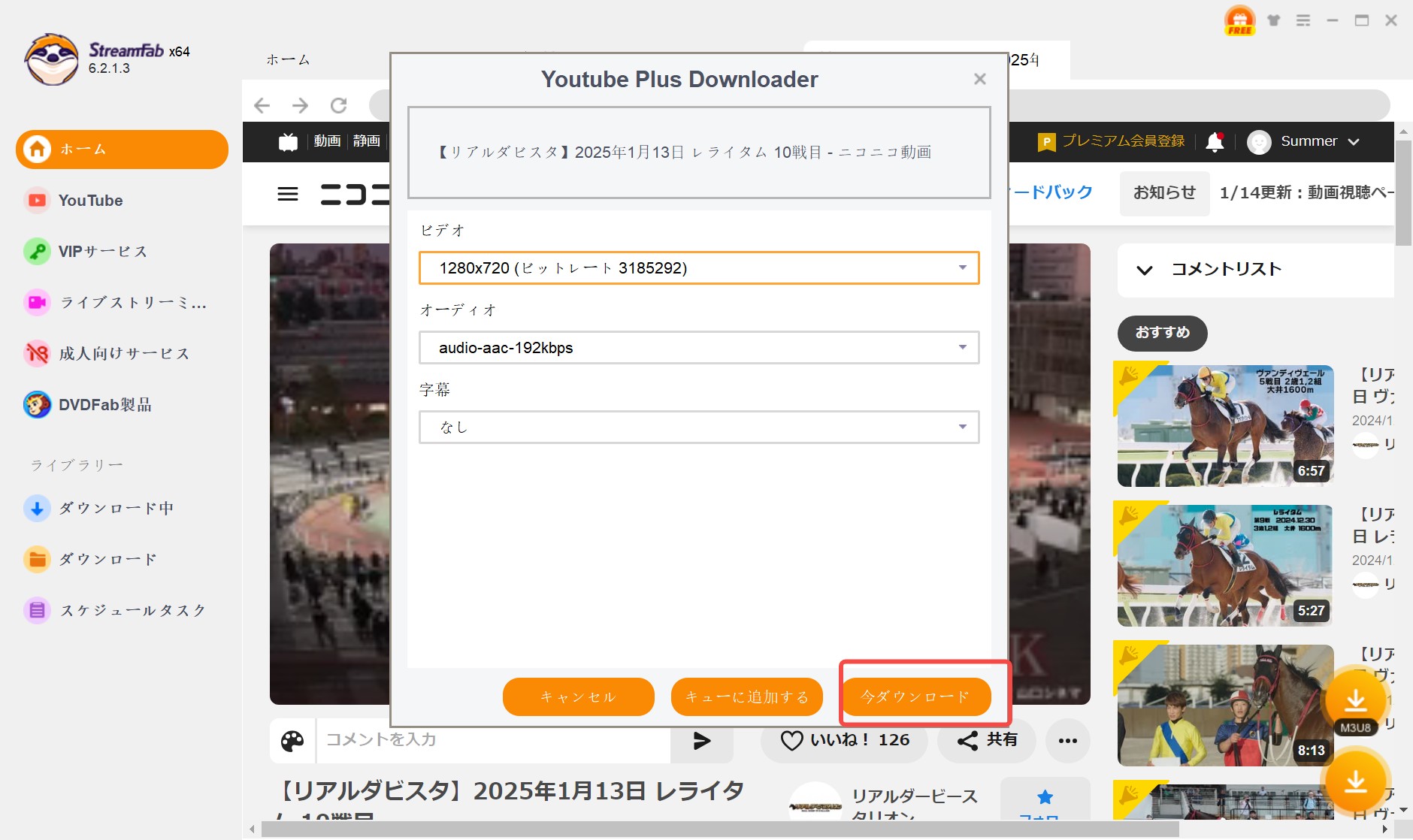The image size is (1413, 840).
Task: Click the ダウンロード folder icon
Action: click(x=37, y=560)
